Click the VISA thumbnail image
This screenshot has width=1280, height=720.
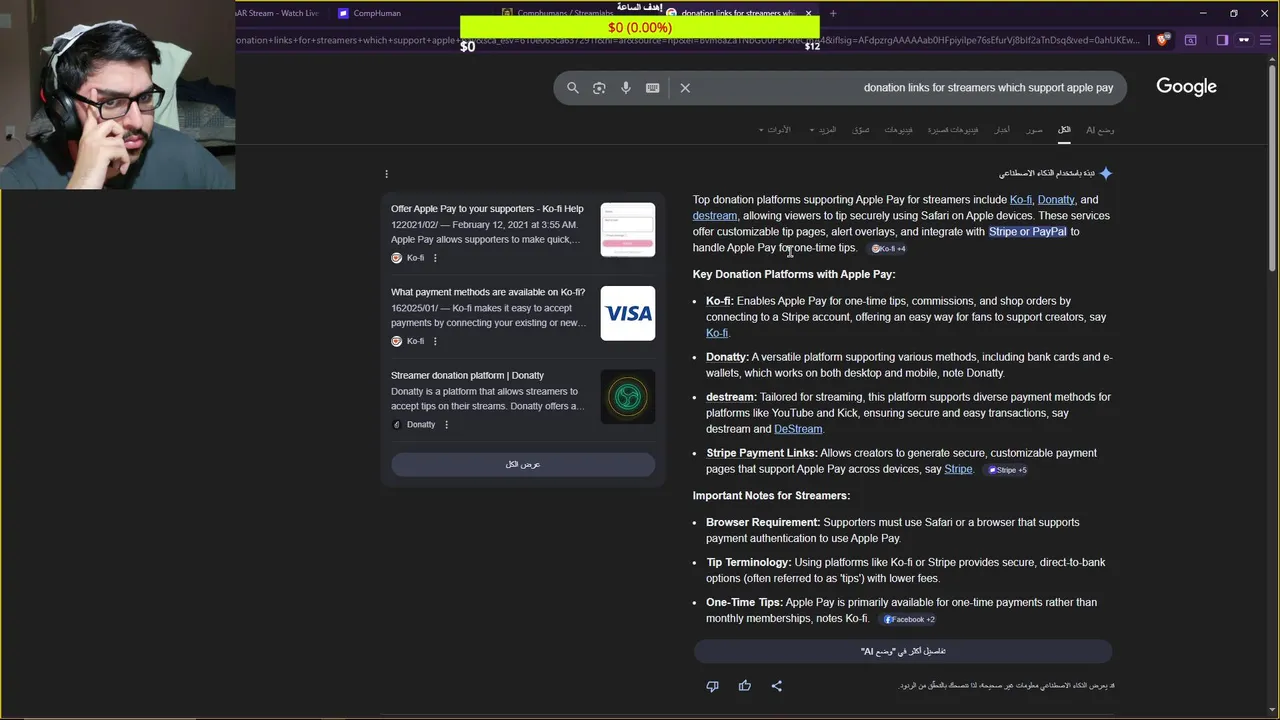pyautogui.click(x=628, y=313)
